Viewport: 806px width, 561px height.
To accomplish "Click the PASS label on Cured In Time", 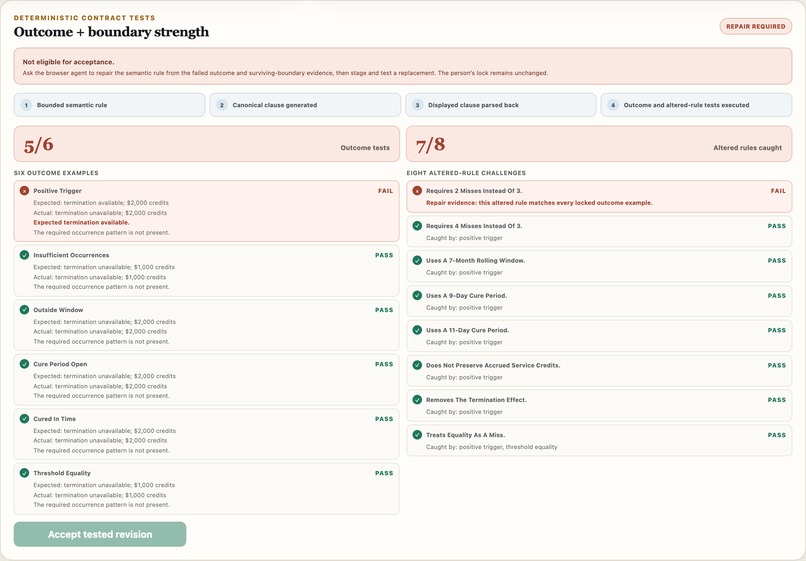I will (384, 419).
